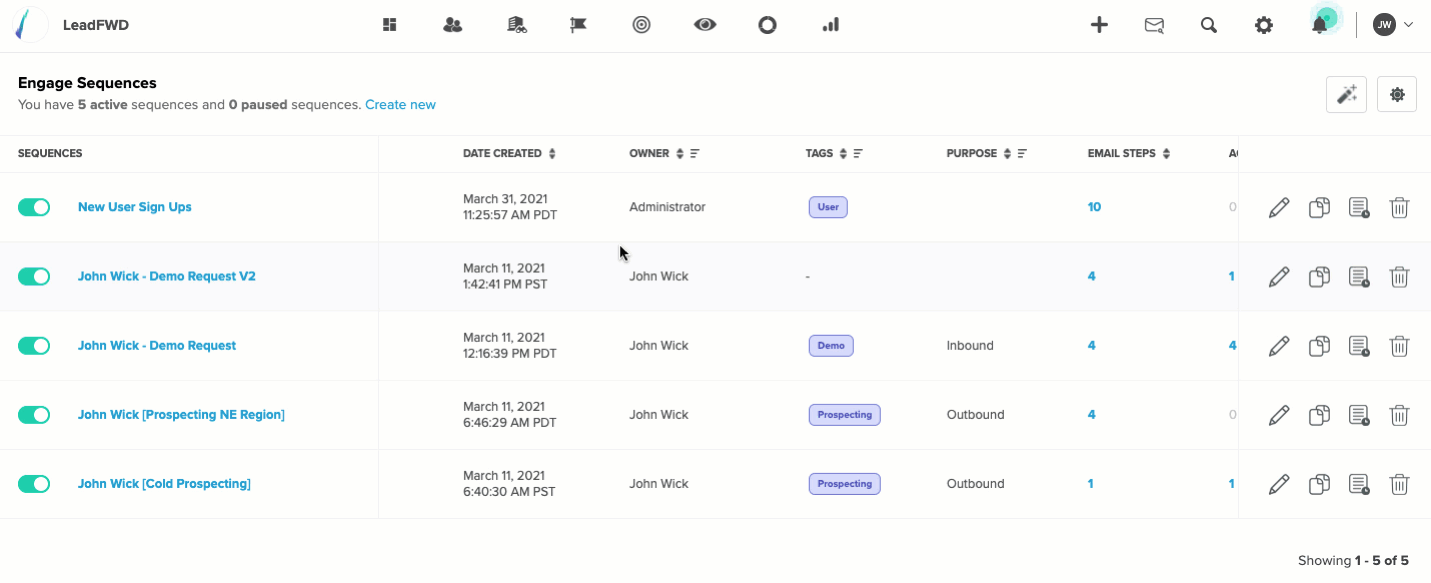Delete the Cold Prospecting sequence
1431x583 pixels.
point(1400,484)
